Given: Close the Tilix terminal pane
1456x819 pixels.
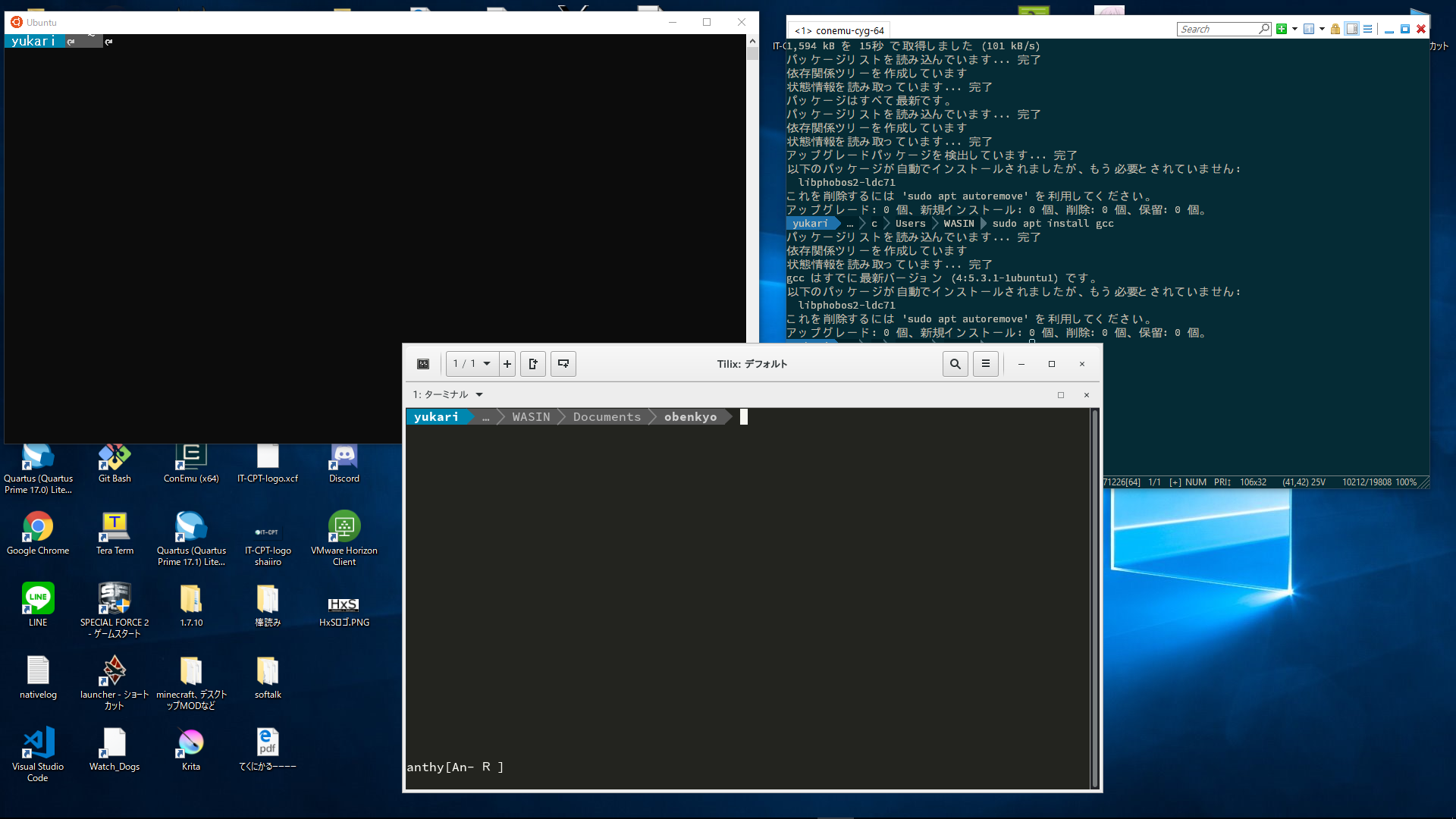Looking at the screenshot, I should (x=1087, y=395).
